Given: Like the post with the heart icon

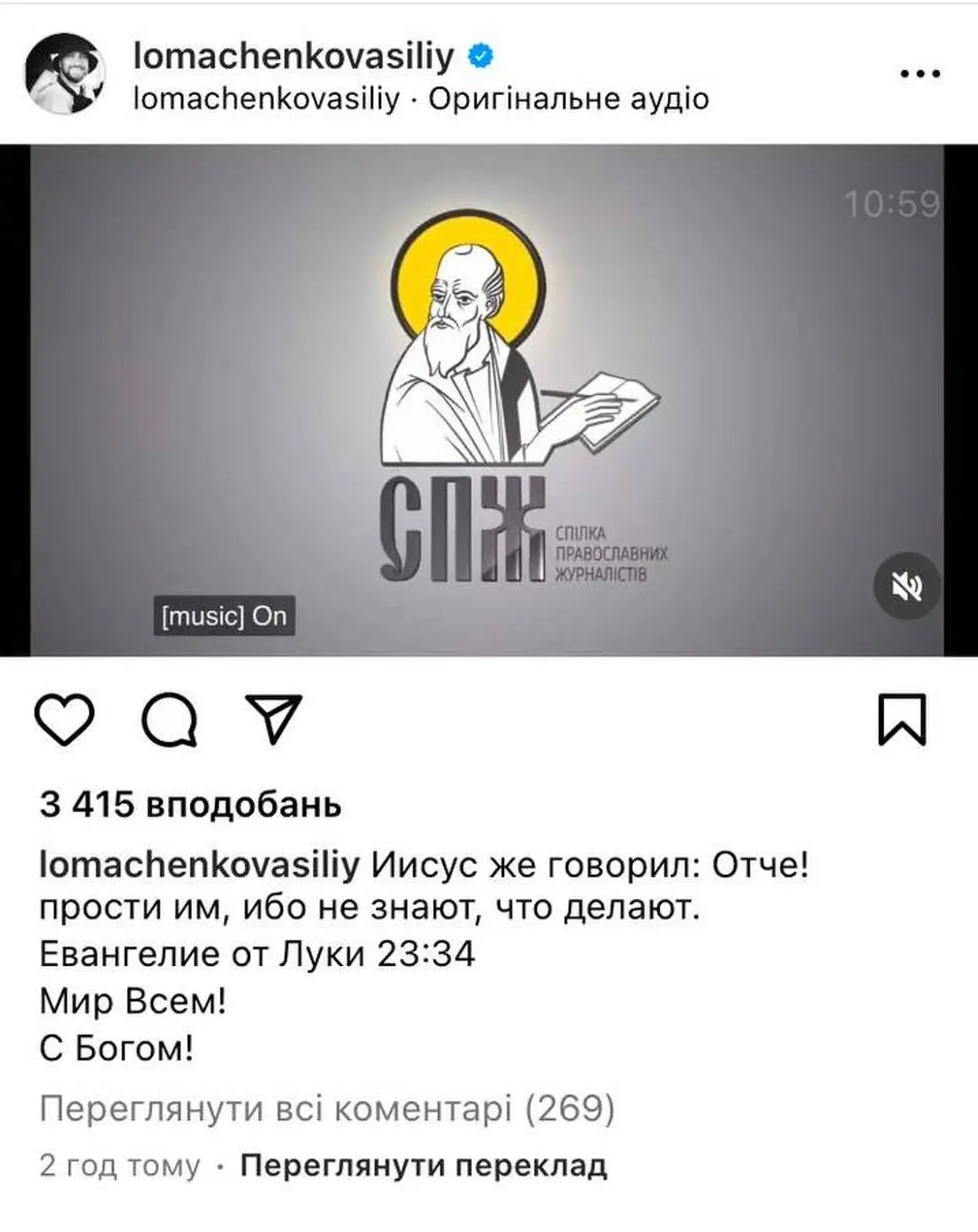Looking at the screenshot, I should pyautogui.click(x=64, y=720).
